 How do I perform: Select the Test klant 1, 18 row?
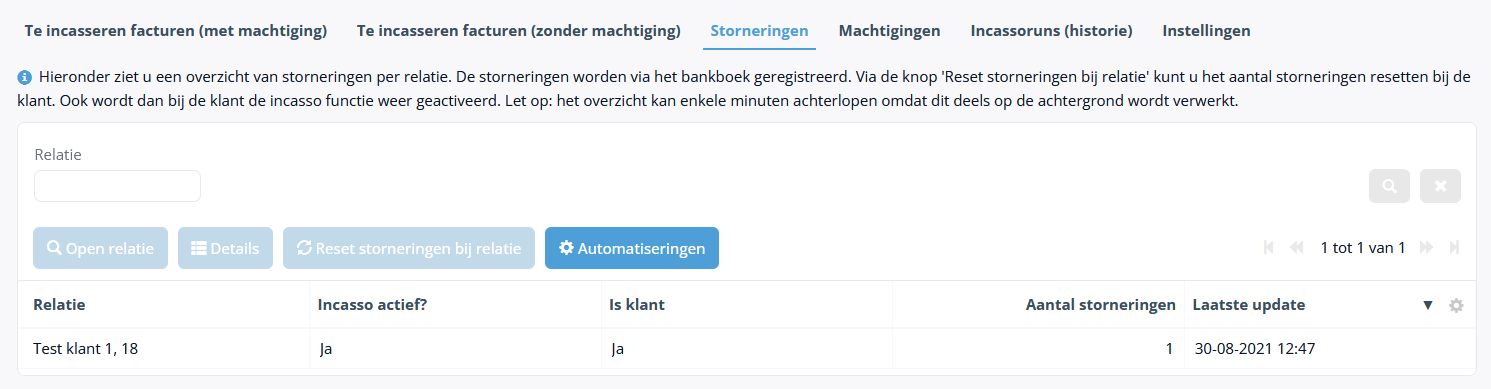[746, 349]
